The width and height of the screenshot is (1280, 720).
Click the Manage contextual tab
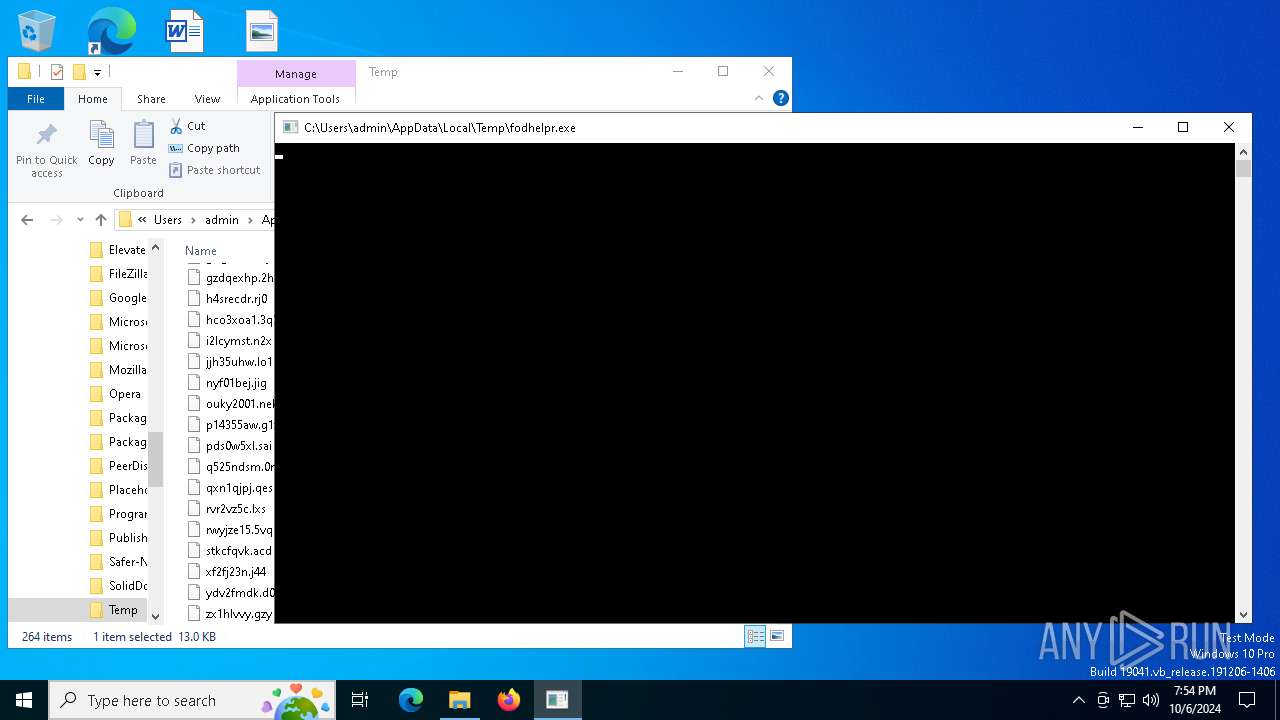coord(296,73)
